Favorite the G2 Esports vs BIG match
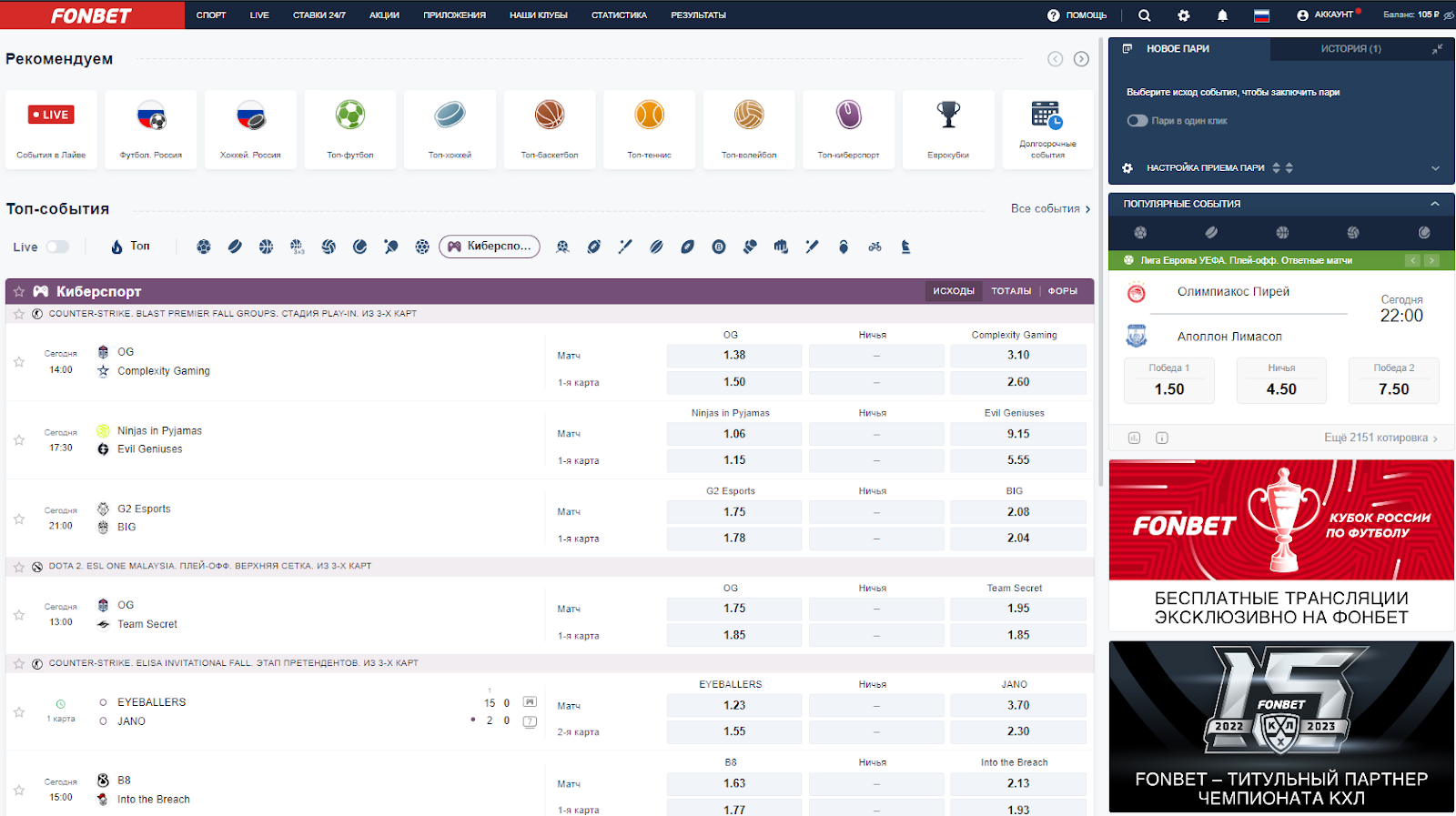Viewport: 1456px width, 816px height. (19, 519)
